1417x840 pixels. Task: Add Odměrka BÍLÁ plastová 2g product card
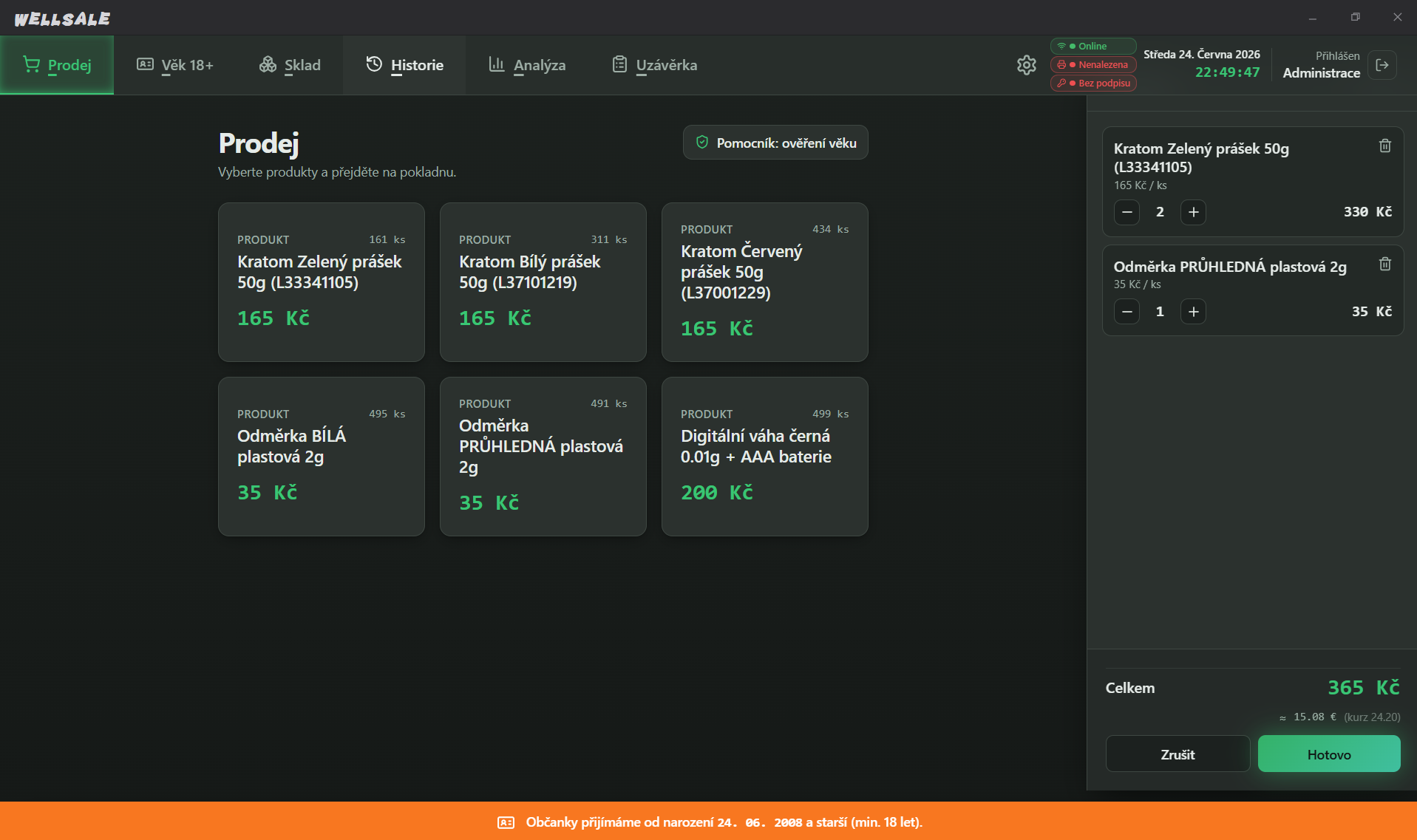322,457
